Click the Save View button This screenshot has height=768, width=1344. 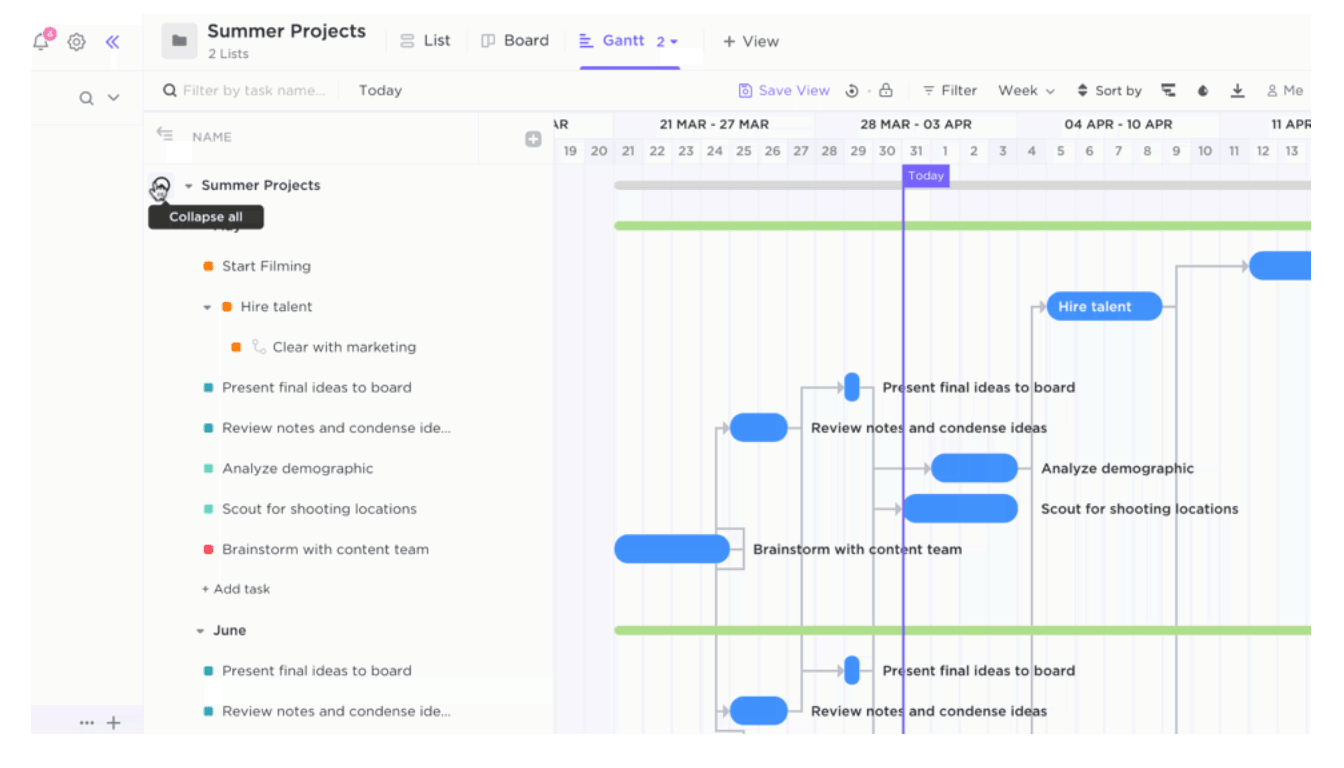point(784,91)
